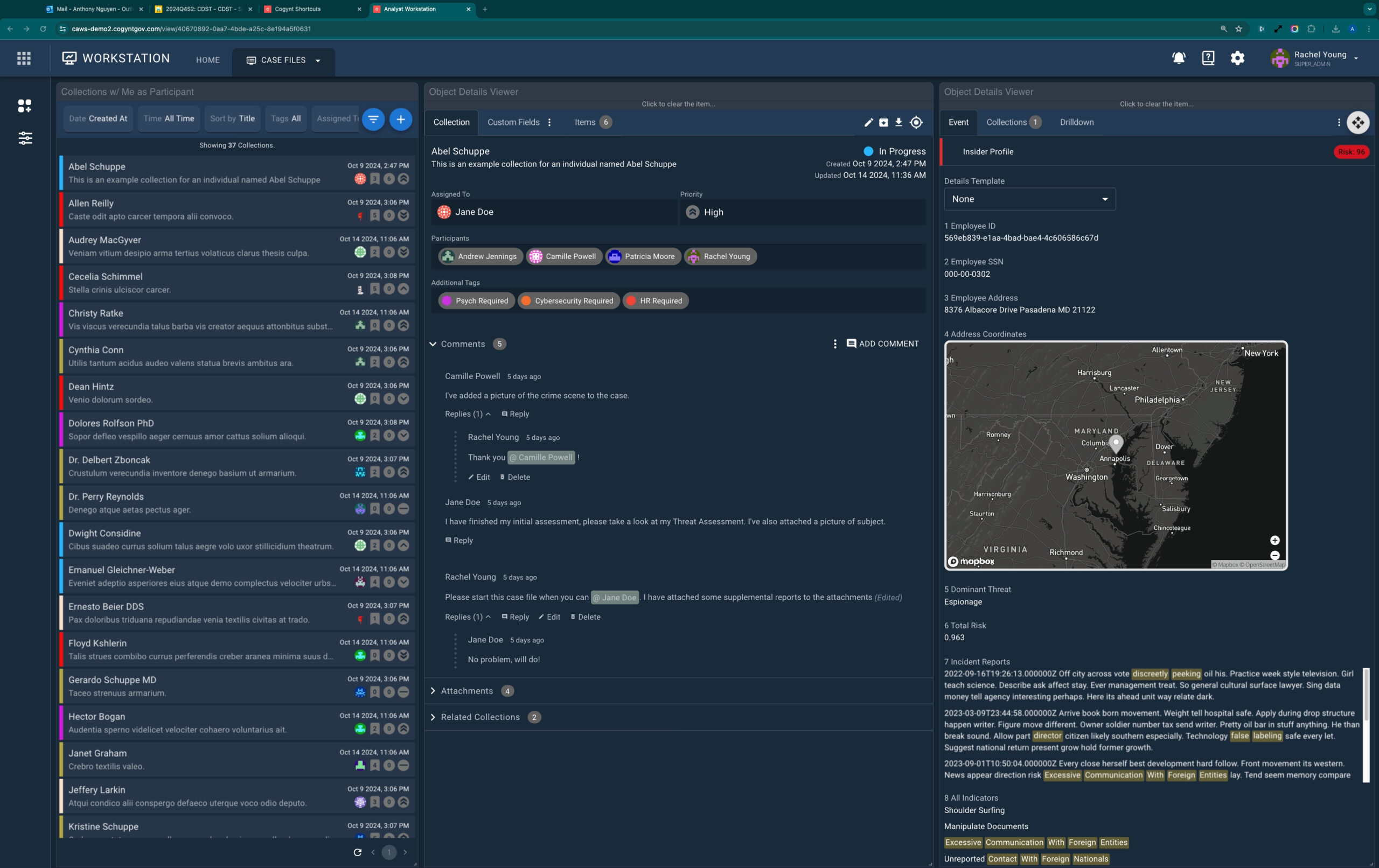Open the sliders configuration icon in left sidebar

tap(25, 138)
